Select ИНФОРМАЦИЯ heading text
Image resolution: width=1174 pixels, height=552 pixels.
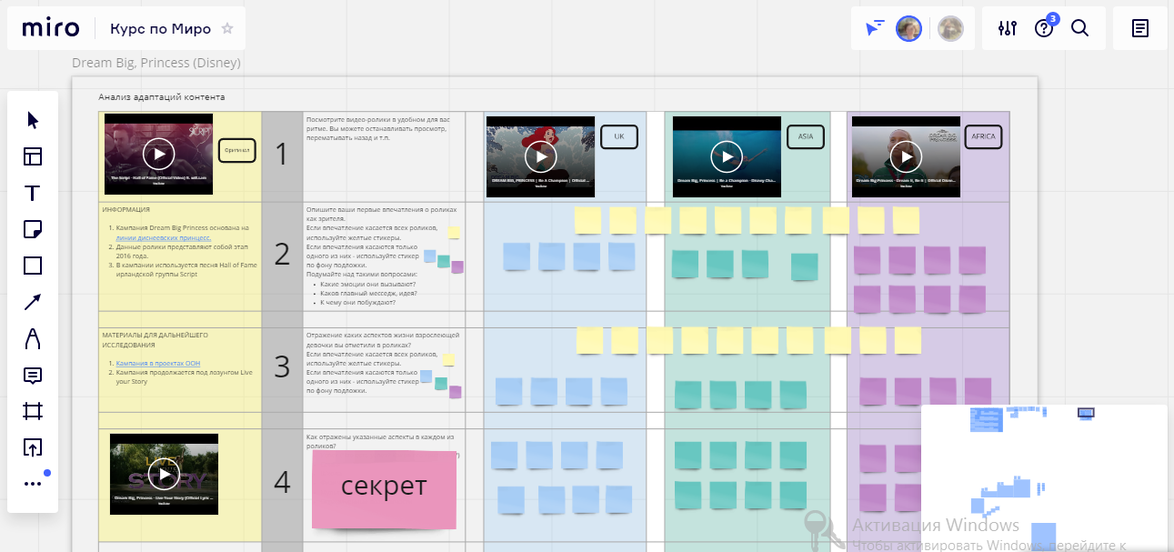coord(127,210)
